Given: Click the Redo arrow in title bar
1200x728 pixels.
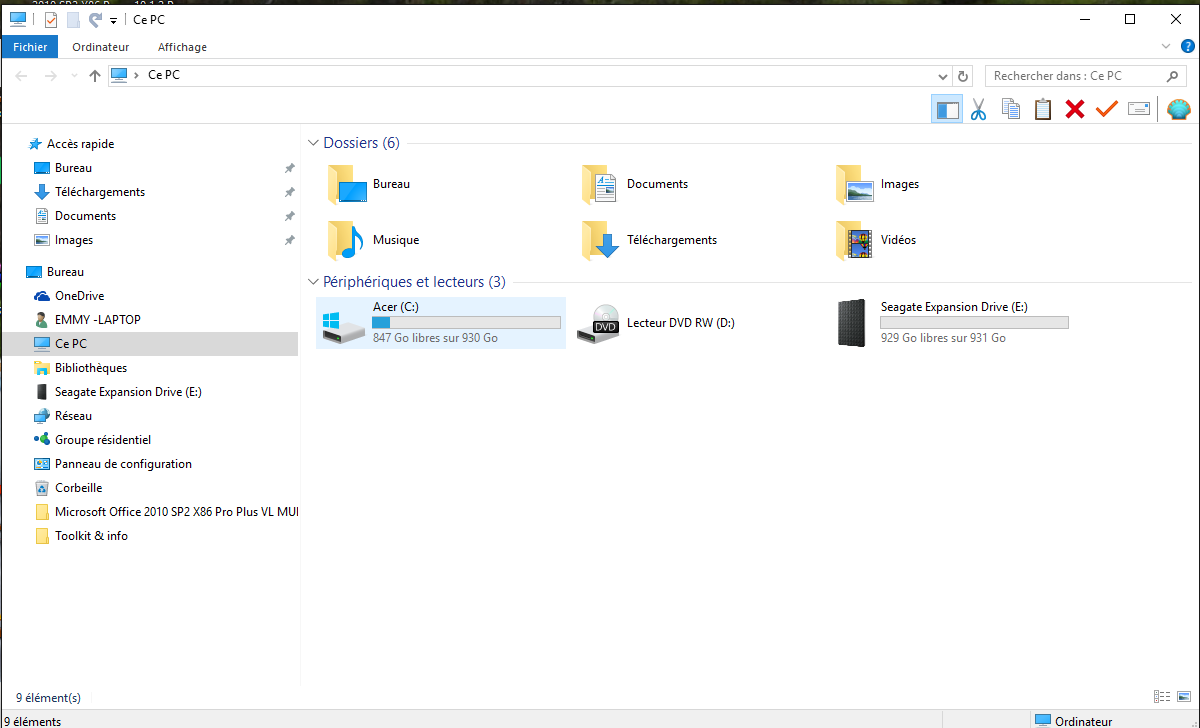Looking at the screenshot, I should (x=95, y=20).
